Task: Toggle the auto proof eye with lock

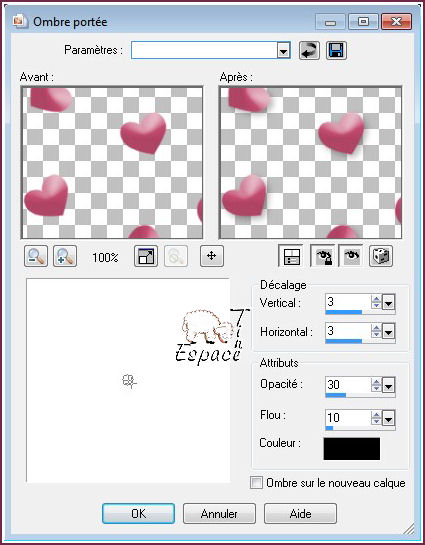Action: 322,256
